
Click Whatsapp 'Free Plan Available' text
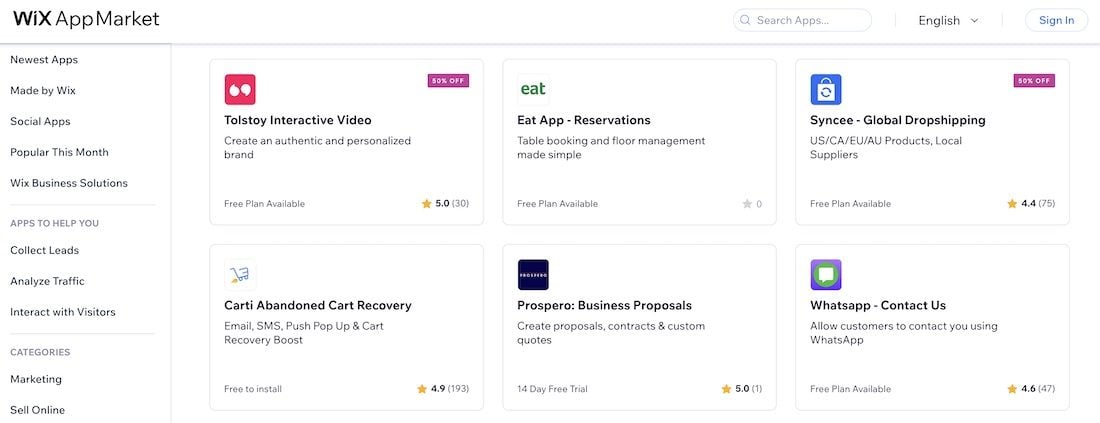click(x=850, y=389)
